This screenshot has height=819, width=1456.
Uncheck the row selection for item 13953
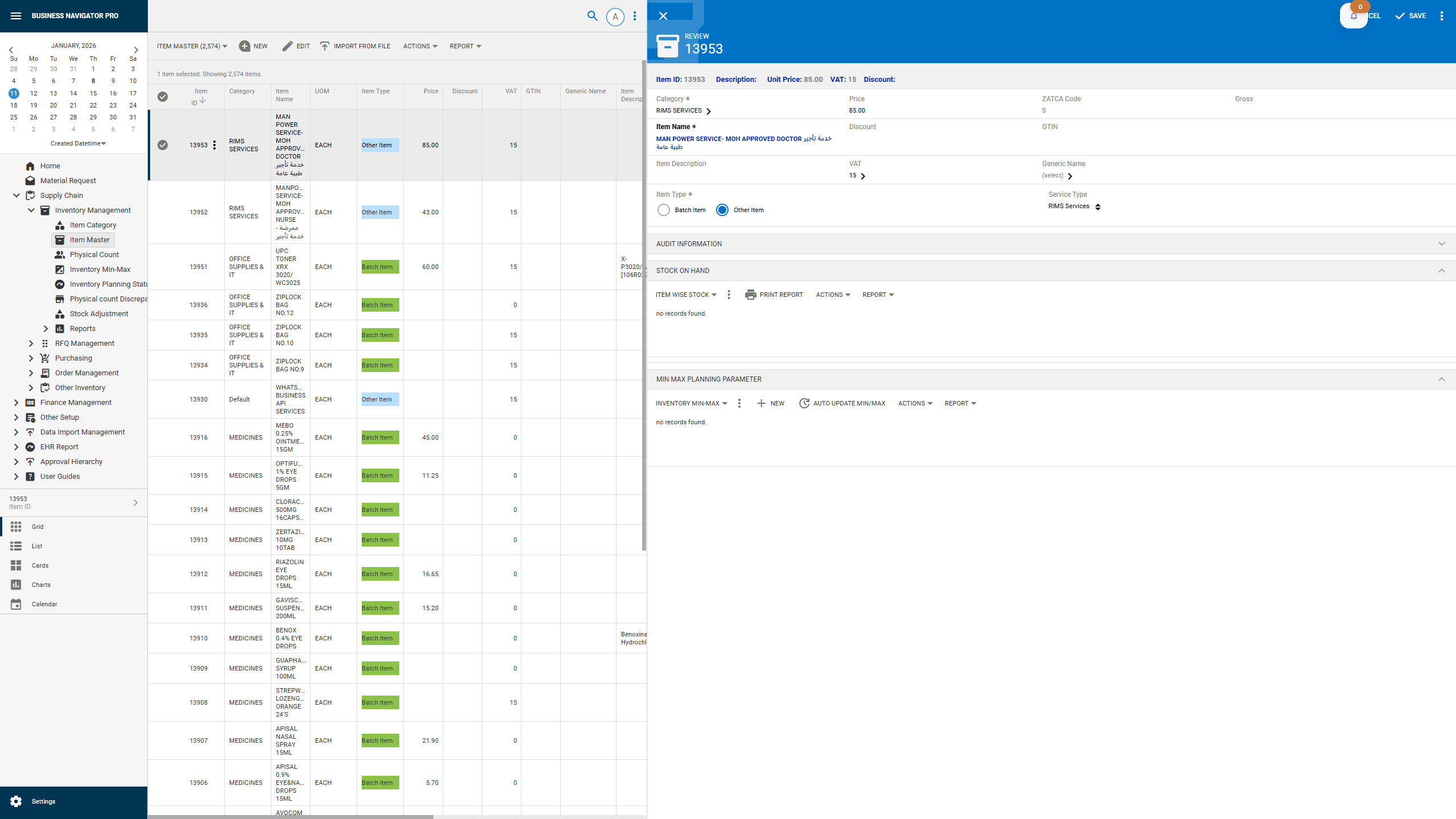[x=163, y=145]
